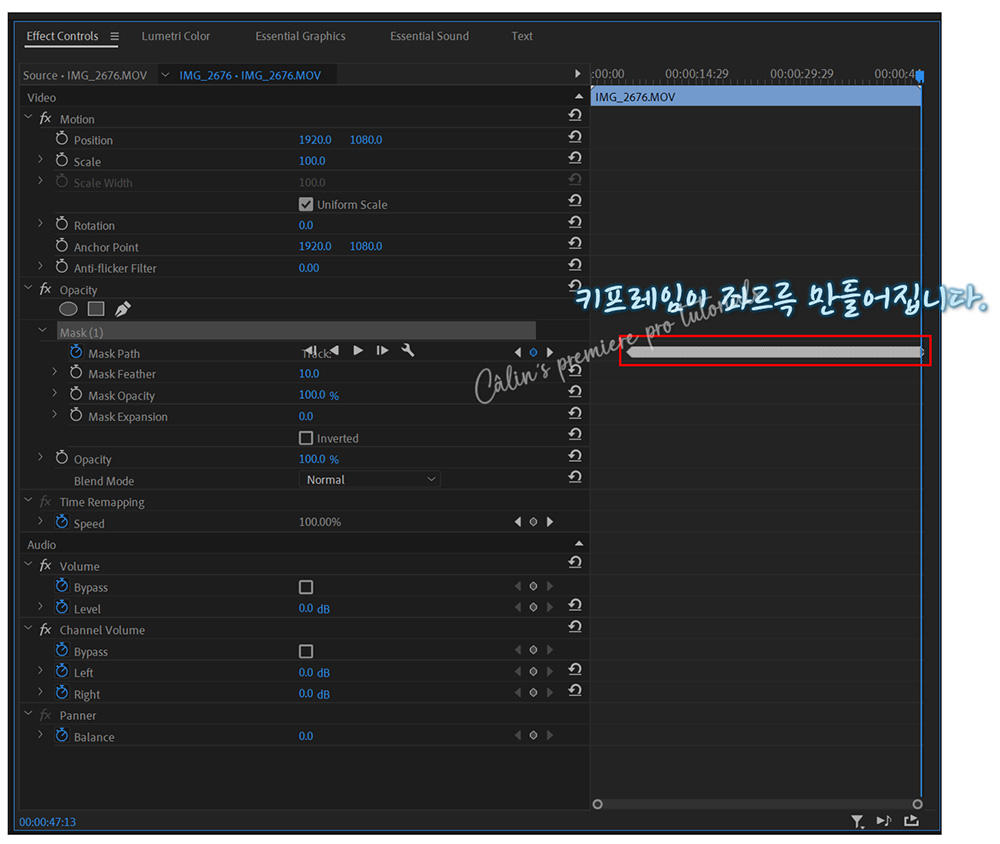Select the IMG_2676.MOV clip bar in timeline
1000x844 pixels.
756,97
